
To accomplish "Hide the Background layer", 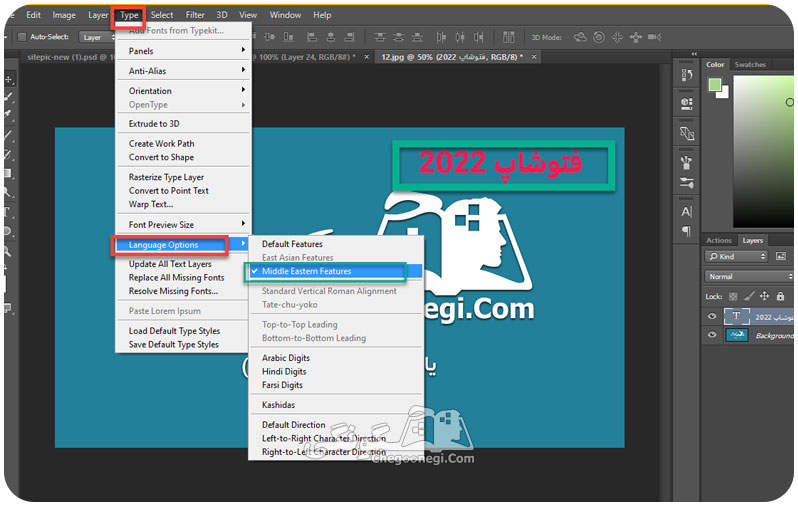I will (712, 334).
